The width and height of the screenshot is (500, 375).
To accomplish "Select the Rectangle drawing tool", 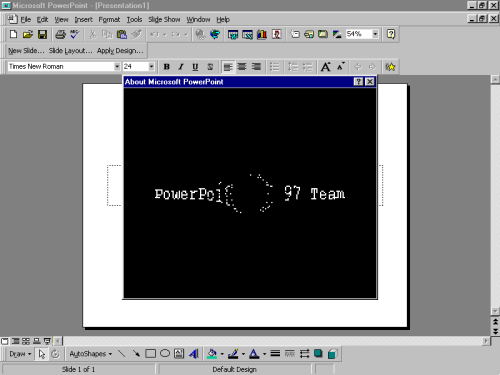I will coord(150,354).
